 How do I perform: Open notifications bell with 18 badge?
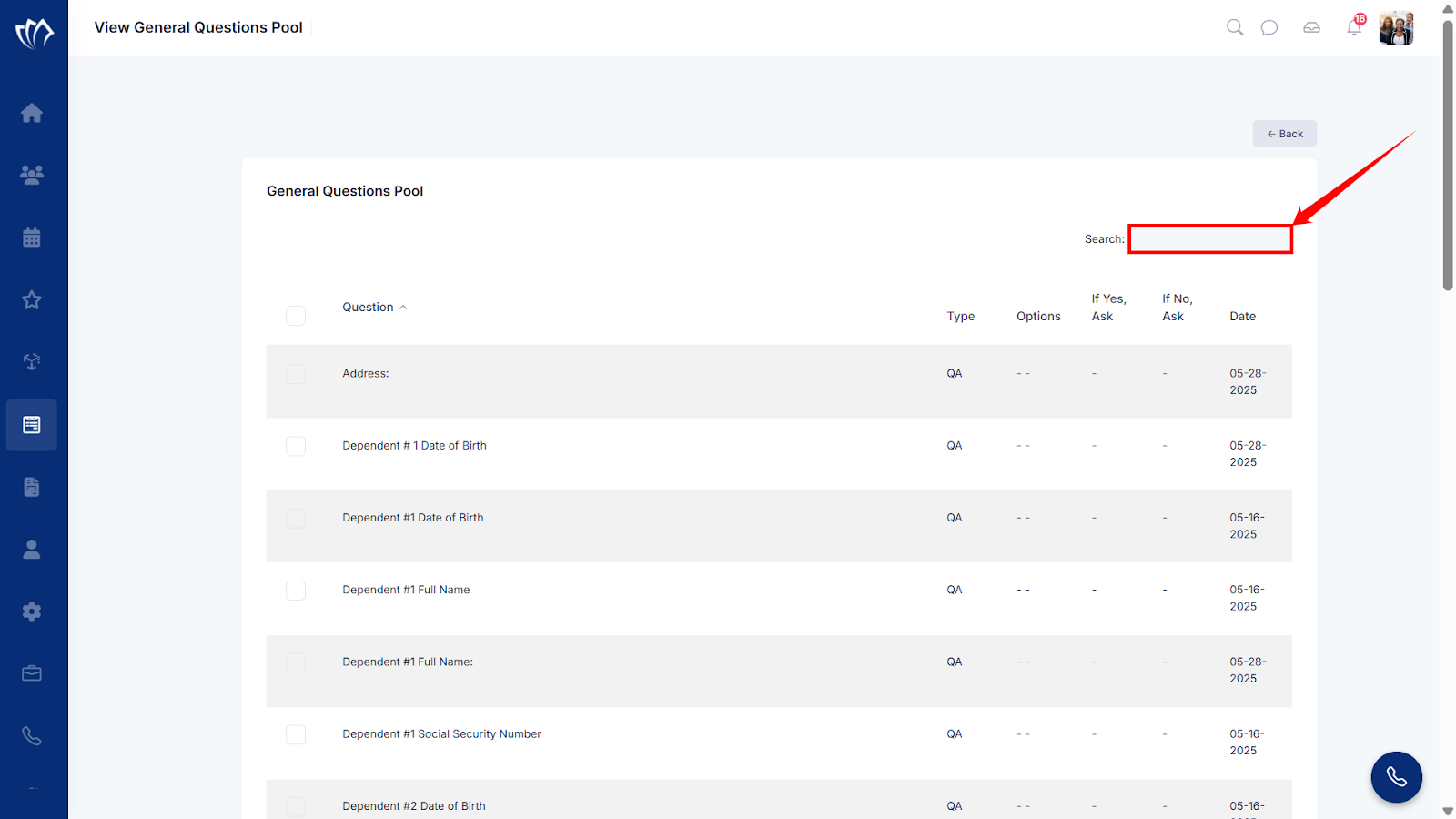(x=1355, y=26)
